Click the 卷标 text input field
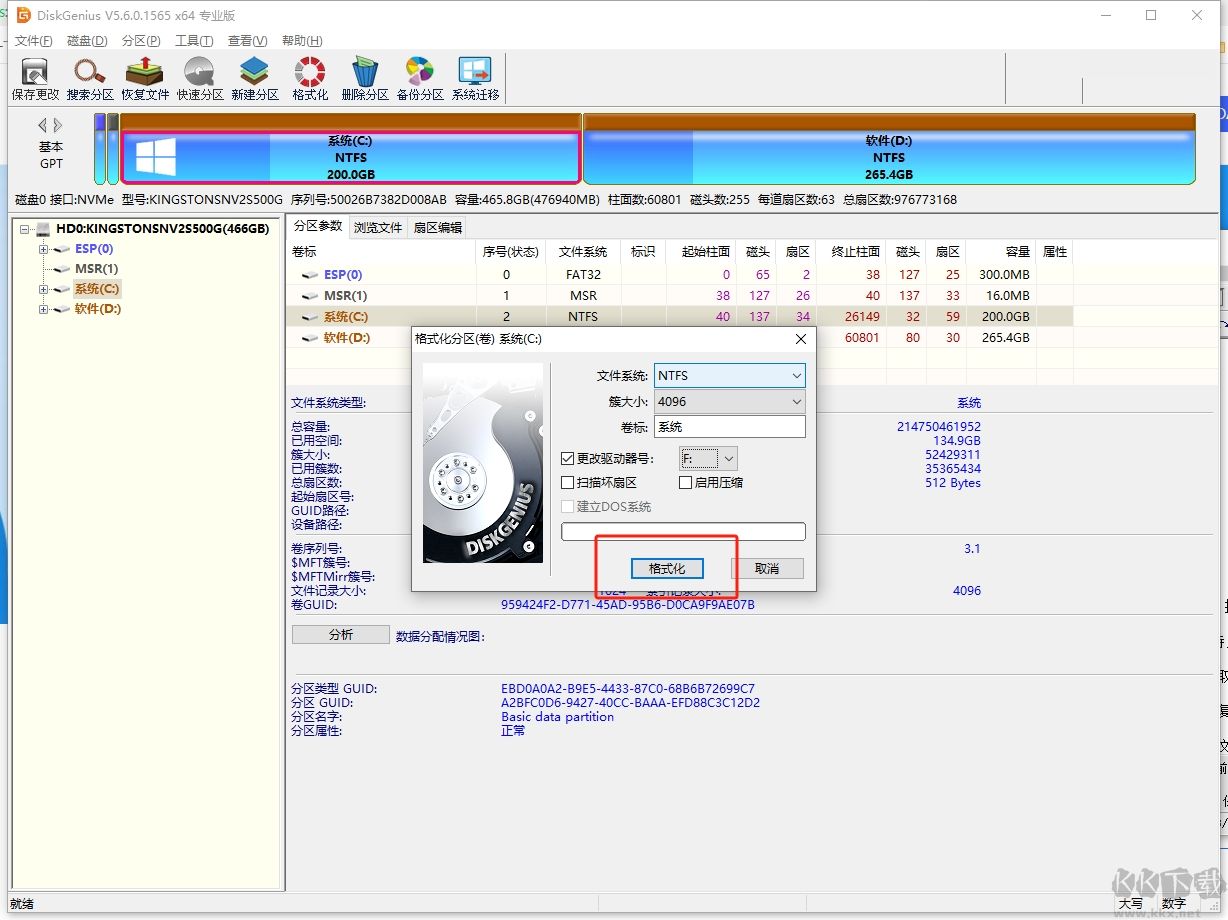This screenshot has width=1228, height=920. [729, 427]
